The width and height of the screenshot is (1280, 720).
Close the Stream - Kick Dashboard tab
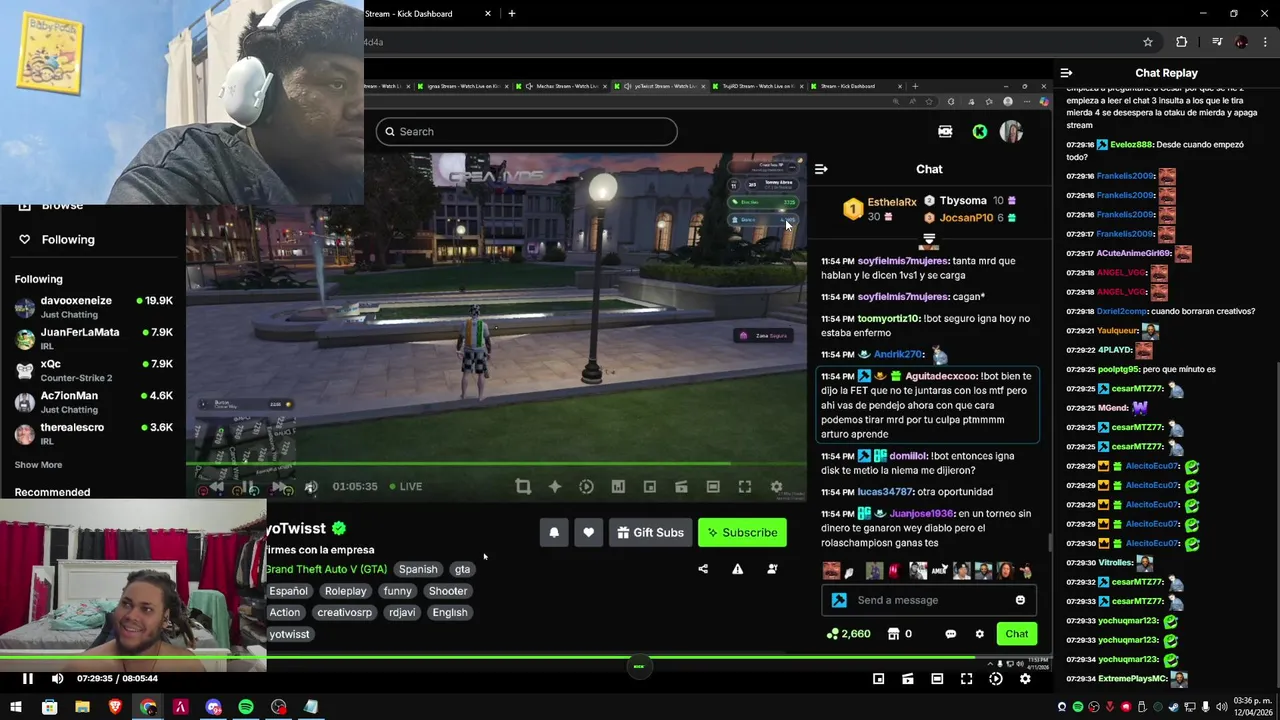coord(488,13)
